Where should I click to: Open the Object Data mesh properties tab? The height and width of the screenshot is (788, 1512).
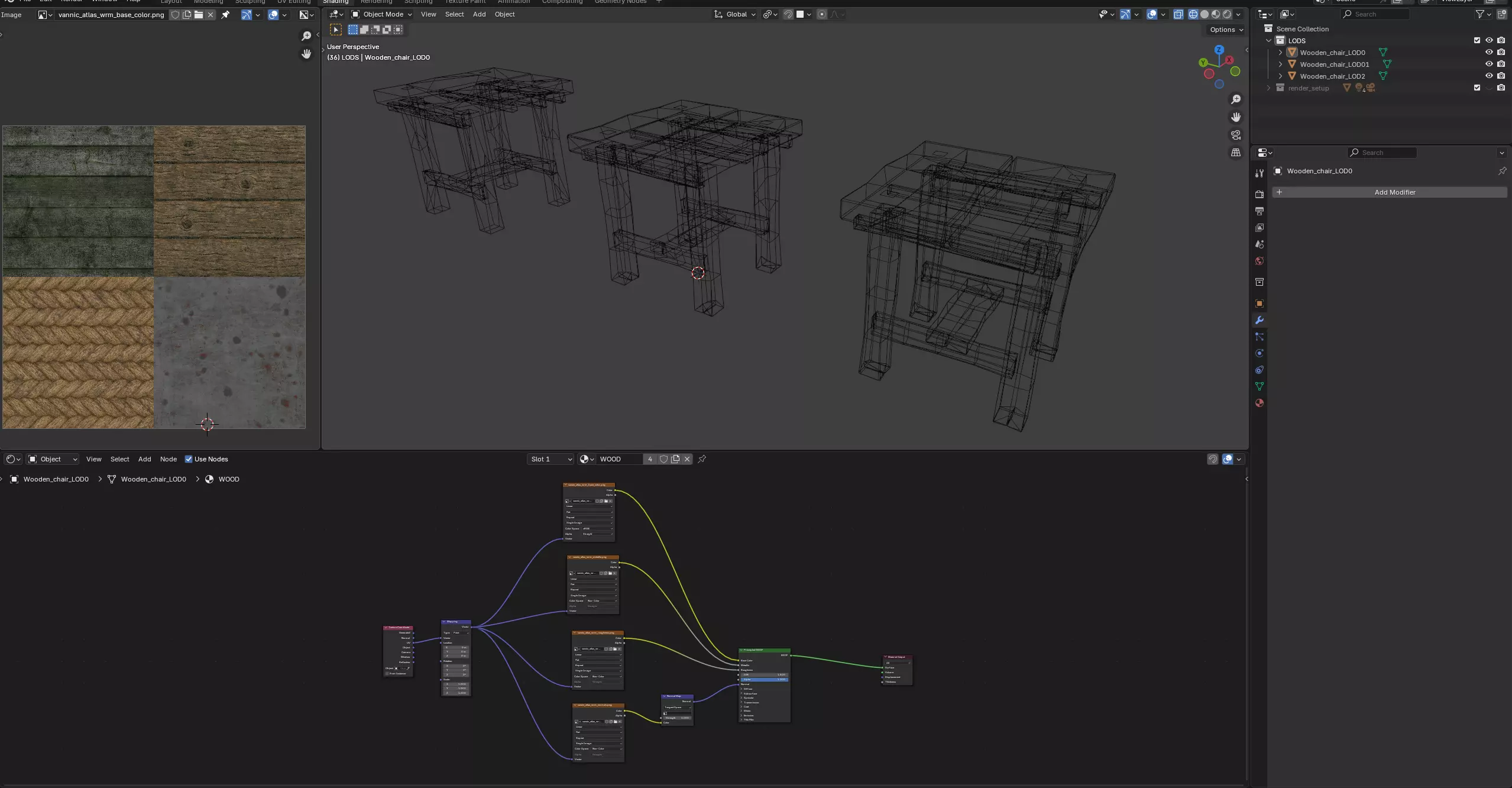(1260, 386)
